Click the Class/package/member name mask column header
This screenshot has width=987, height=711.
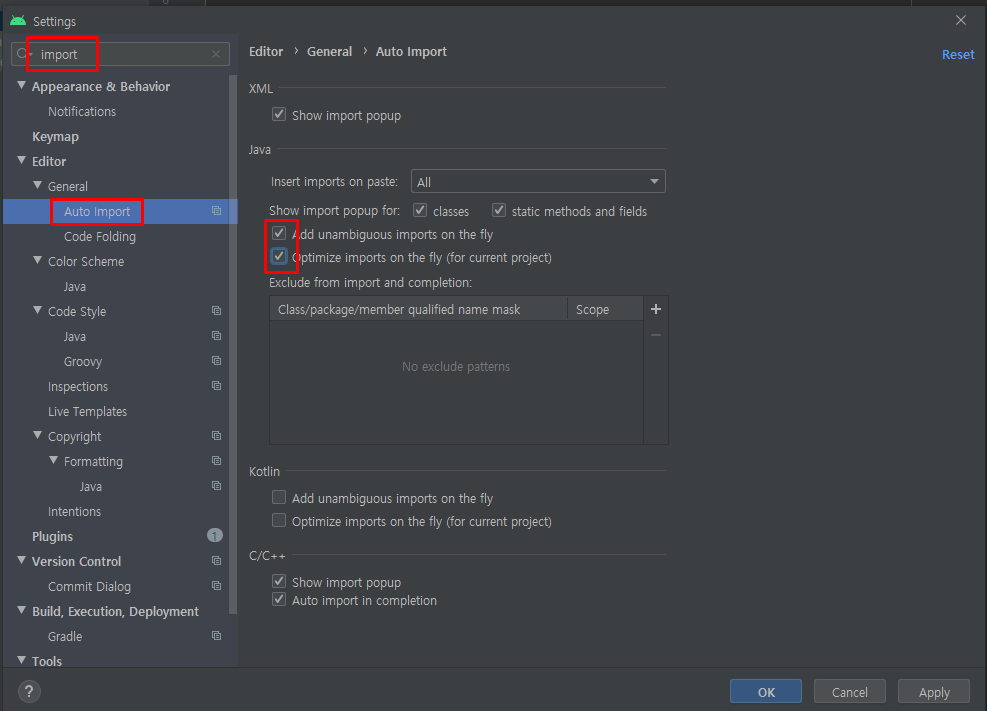(x=419, y=309)
